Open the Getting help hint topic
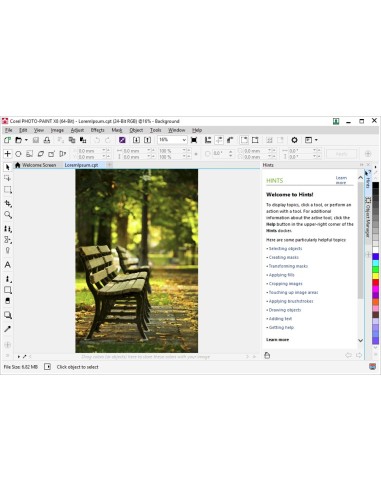Image resolution: width=381 pixels, height=492 pixels. 281,327
